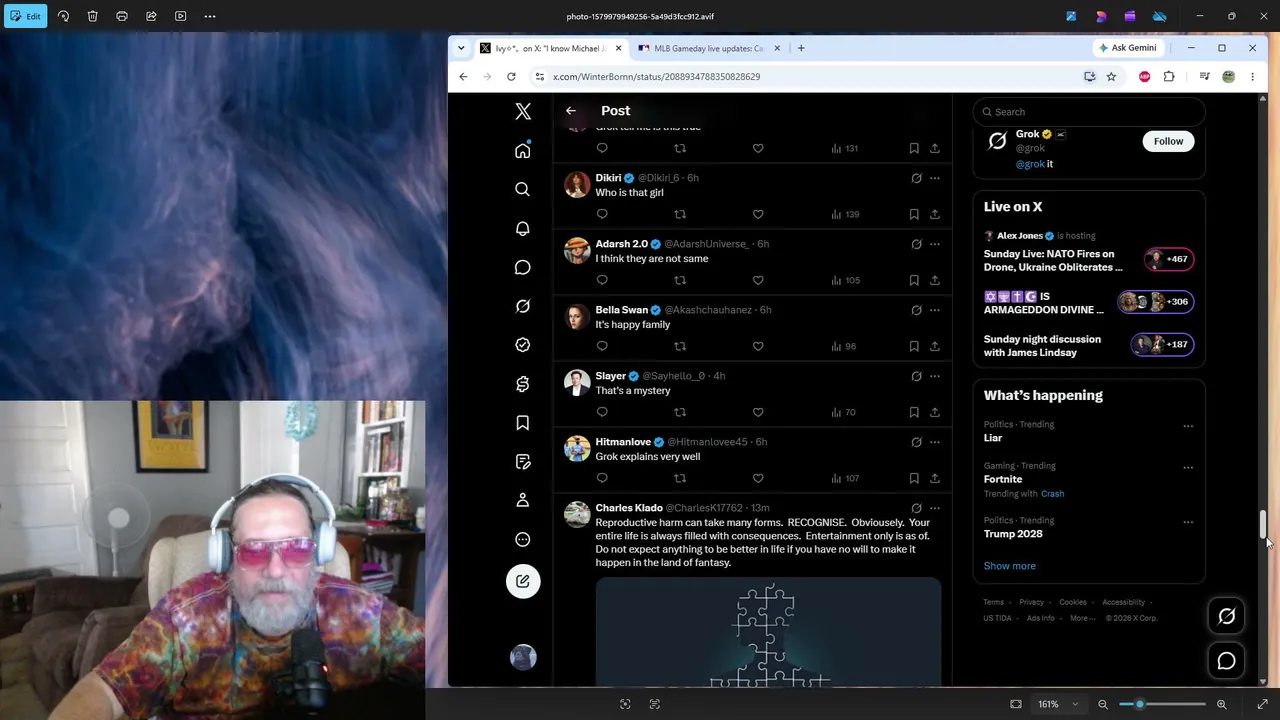Like Adarsh 2.0's reply

tap(758, 280)
